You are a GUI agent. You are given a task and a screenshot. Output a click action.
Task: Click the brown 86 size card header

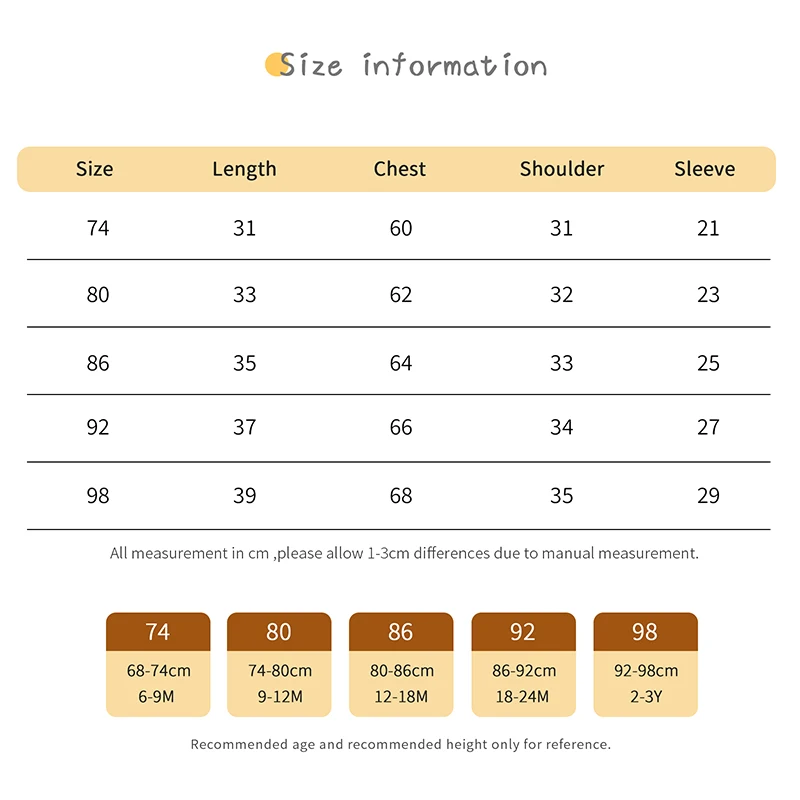401,632
